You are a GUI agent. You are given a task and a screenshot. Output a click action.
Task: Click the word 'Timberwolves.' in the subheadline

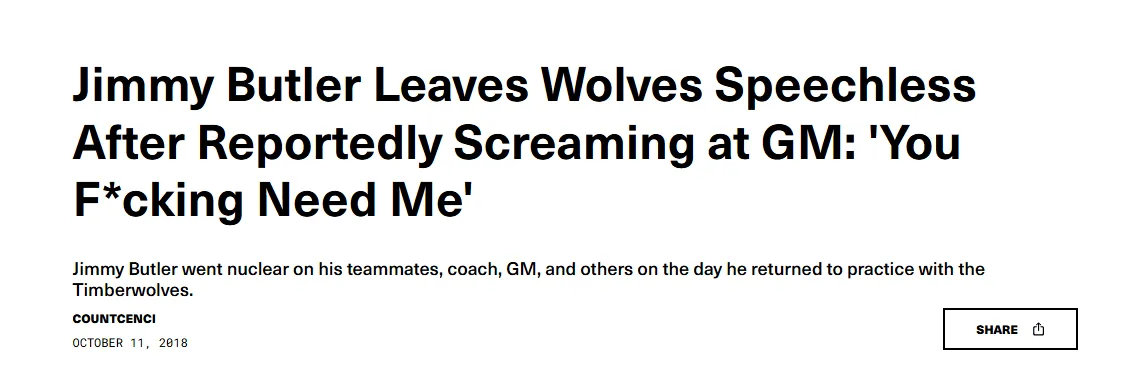pyautogui.click(x=134, y=291)
